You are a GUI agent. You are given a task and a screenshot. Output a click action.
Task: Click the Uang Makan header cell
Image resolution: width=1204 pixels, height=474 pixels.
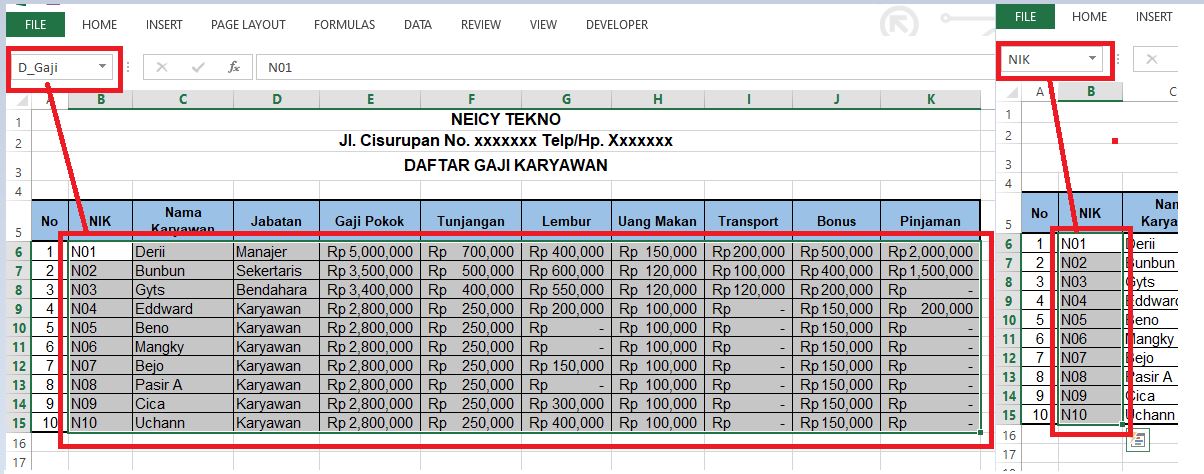pyautogui.click(x=658, y=221)
